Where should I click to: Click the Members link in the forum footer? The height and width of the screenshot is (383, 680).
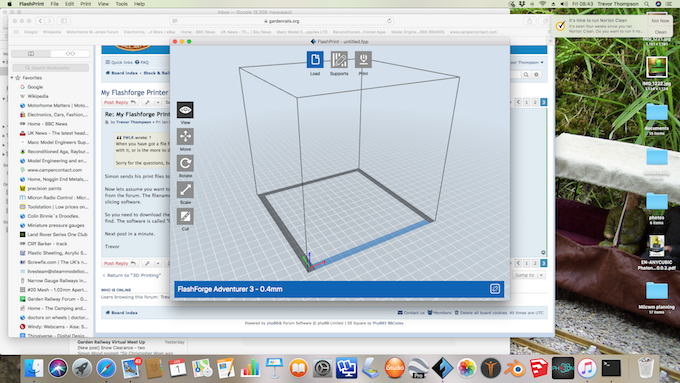point(439,313)
